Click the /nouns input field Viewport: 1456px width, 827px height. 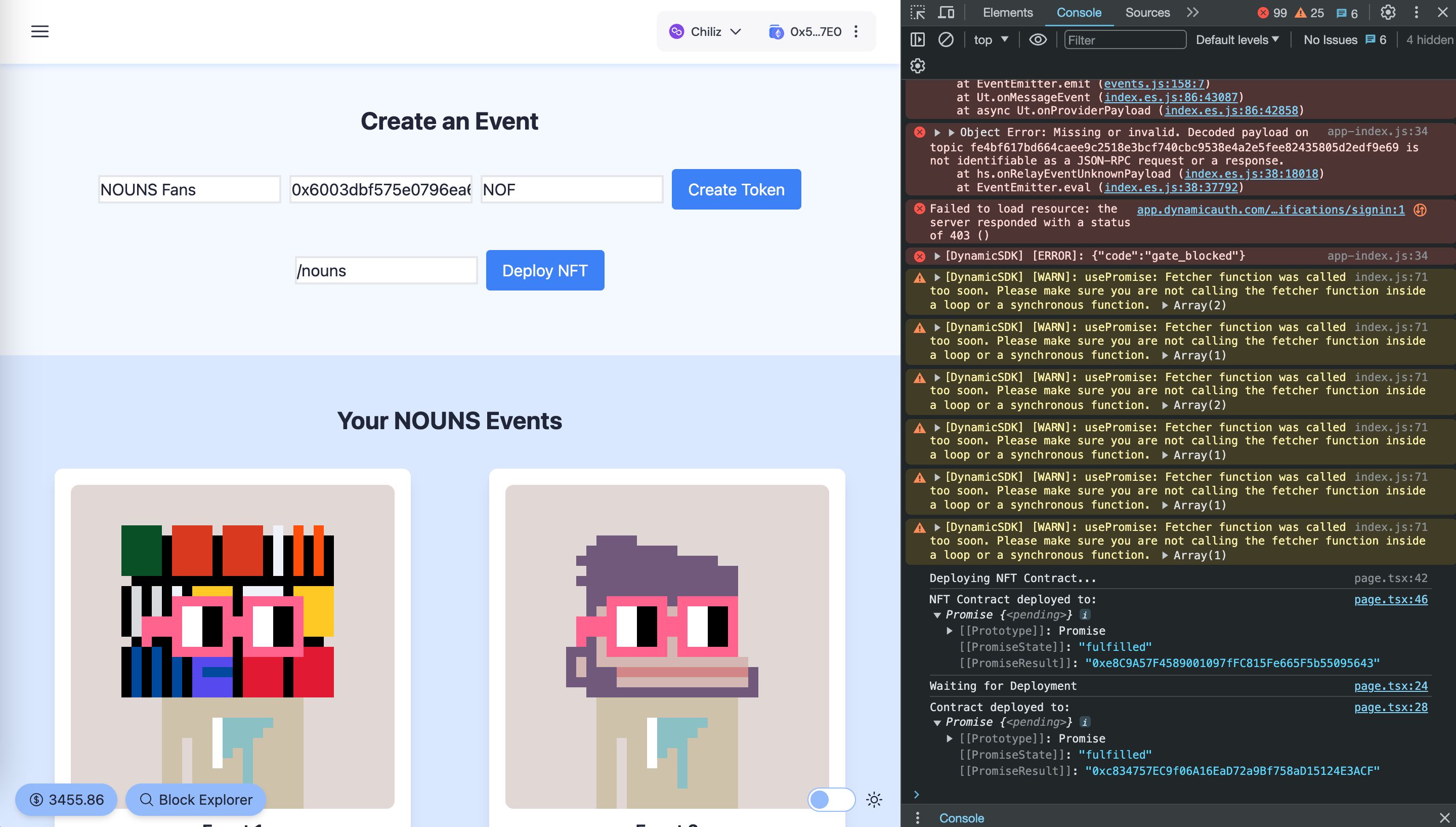[x=386, y=270]
